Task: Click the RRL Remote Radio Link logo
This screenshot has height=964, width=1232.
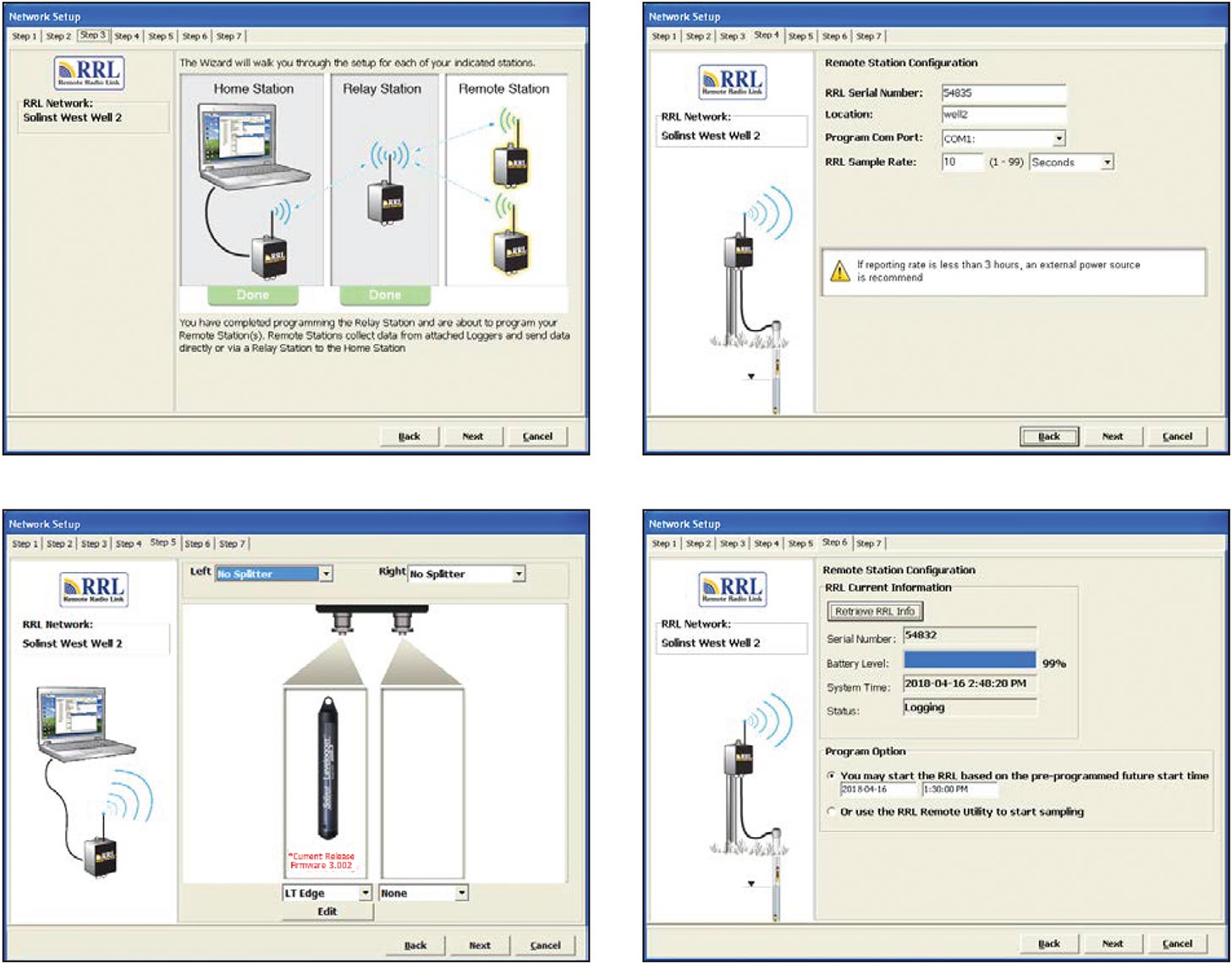Action: pos(87,73)
